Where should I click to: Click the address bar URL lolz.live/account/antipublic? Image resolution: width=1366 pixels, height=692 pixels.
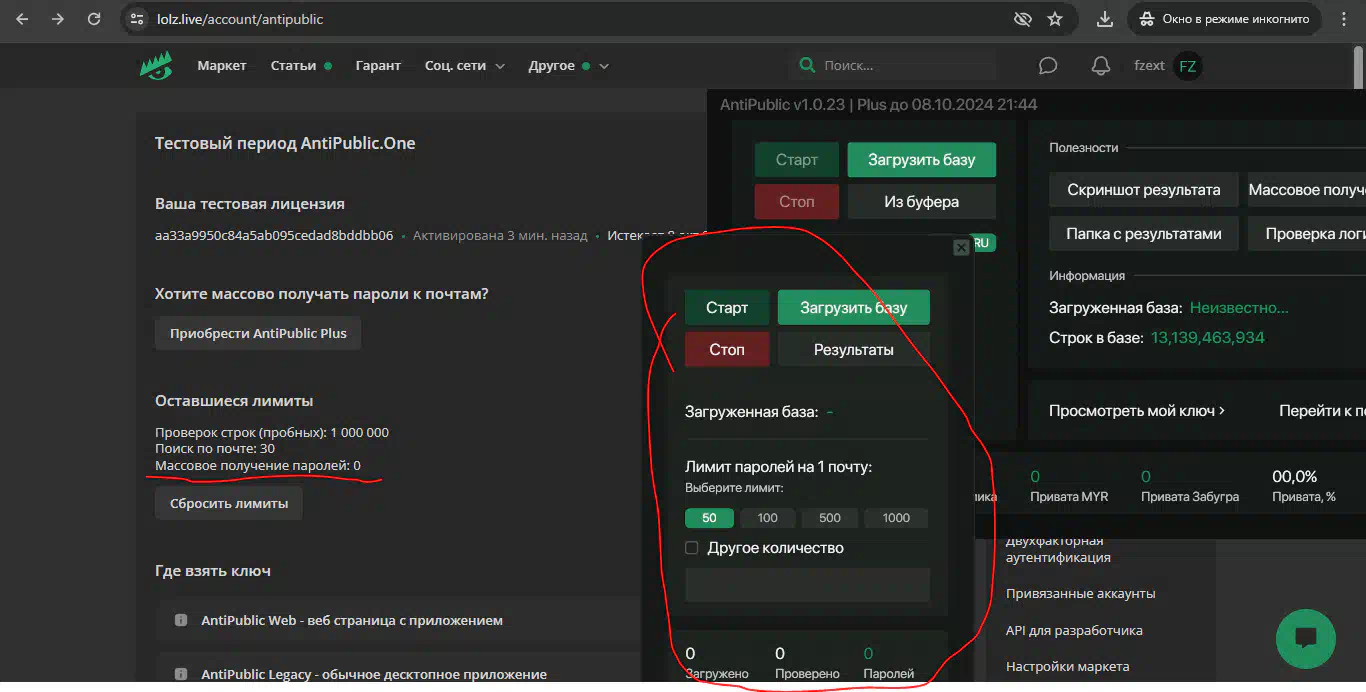(x=240, y=19)
